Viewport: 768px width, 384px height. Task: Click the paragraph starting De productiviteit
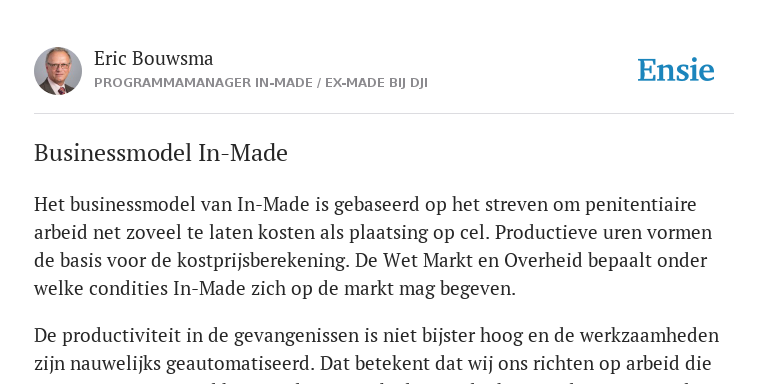(x=376, y=355)
